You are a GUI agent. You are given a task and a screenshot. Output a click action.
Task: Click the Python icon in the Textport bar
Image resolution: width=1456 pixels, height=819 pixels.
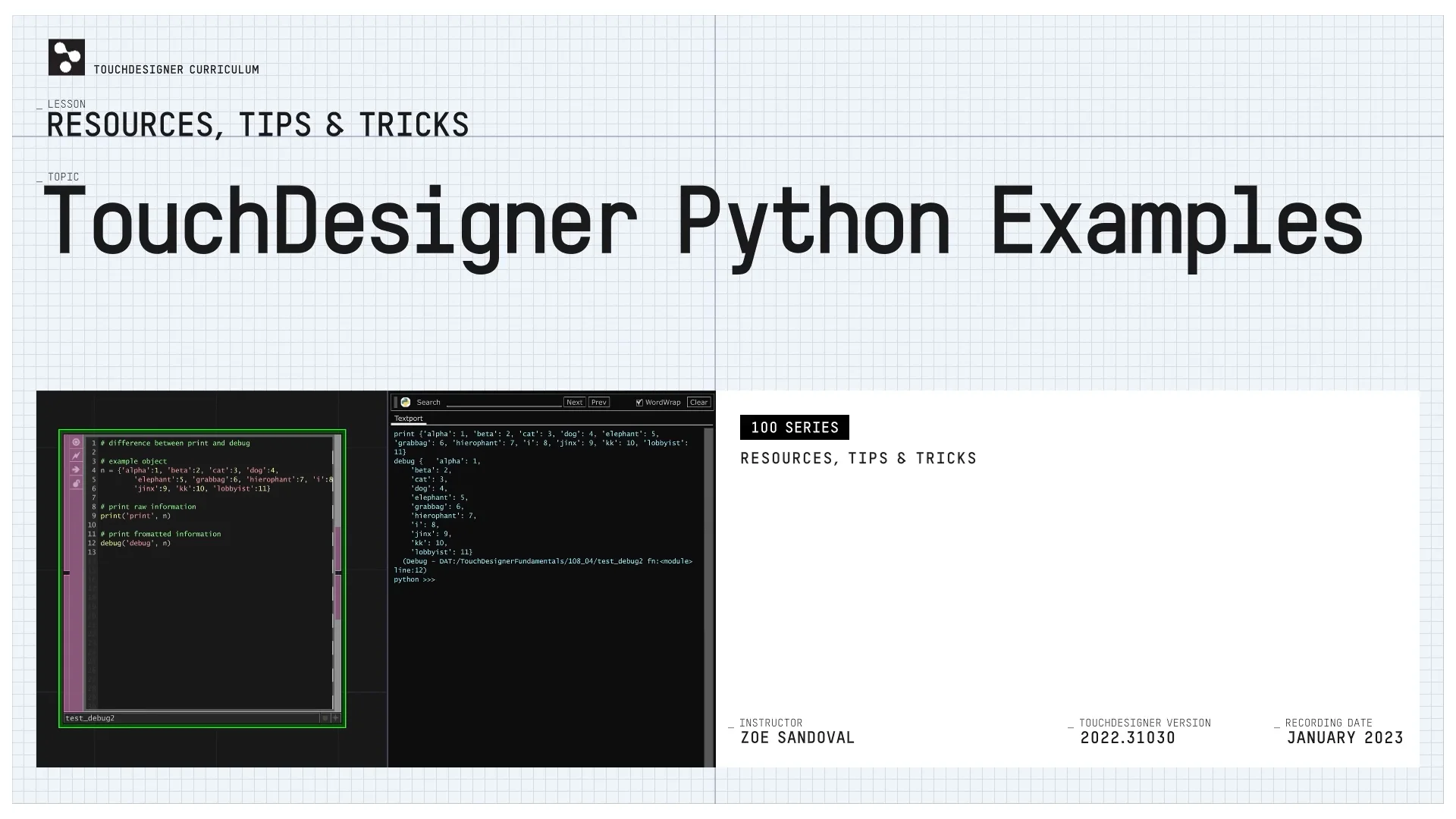[x=406, y=403]
